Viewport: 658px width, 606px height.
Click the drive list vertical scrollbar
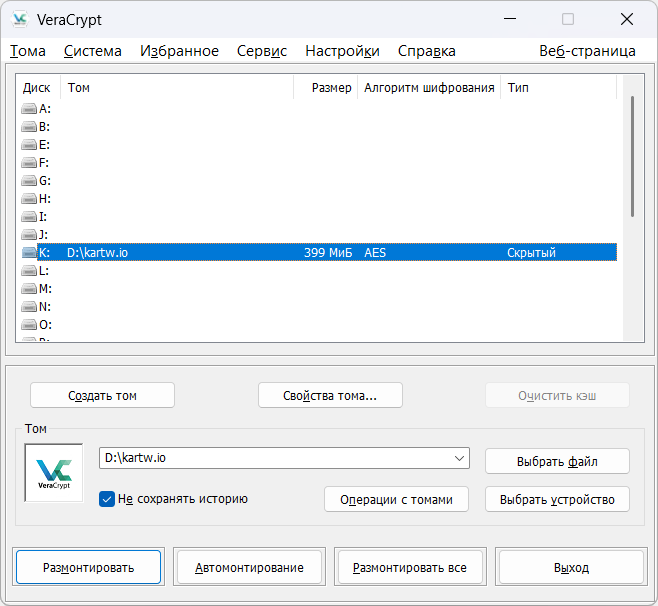(x=632, y=155)
